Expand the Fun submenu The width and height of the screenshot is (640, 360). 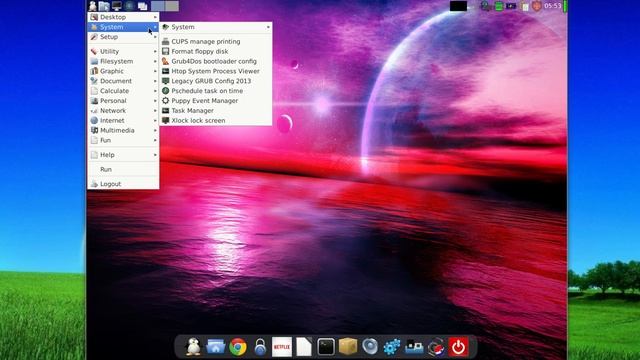[123, 140]
